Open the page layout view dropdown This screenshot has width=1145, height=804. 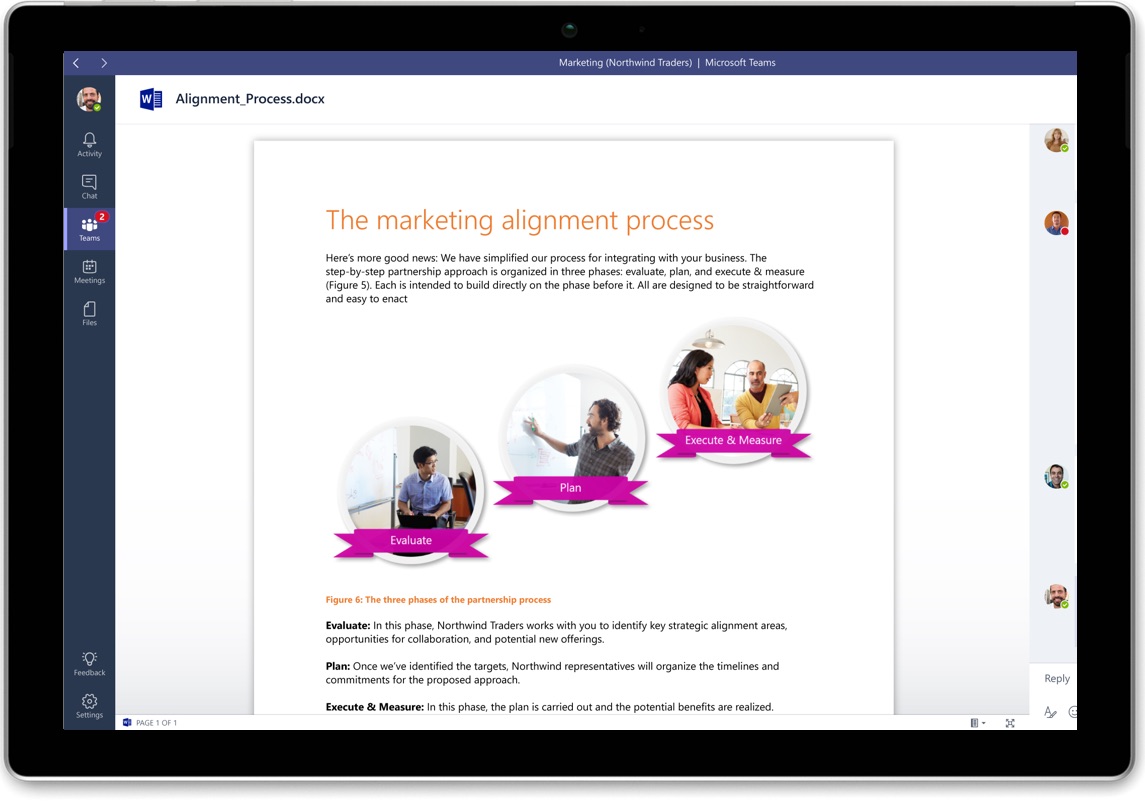click(978, 723)
